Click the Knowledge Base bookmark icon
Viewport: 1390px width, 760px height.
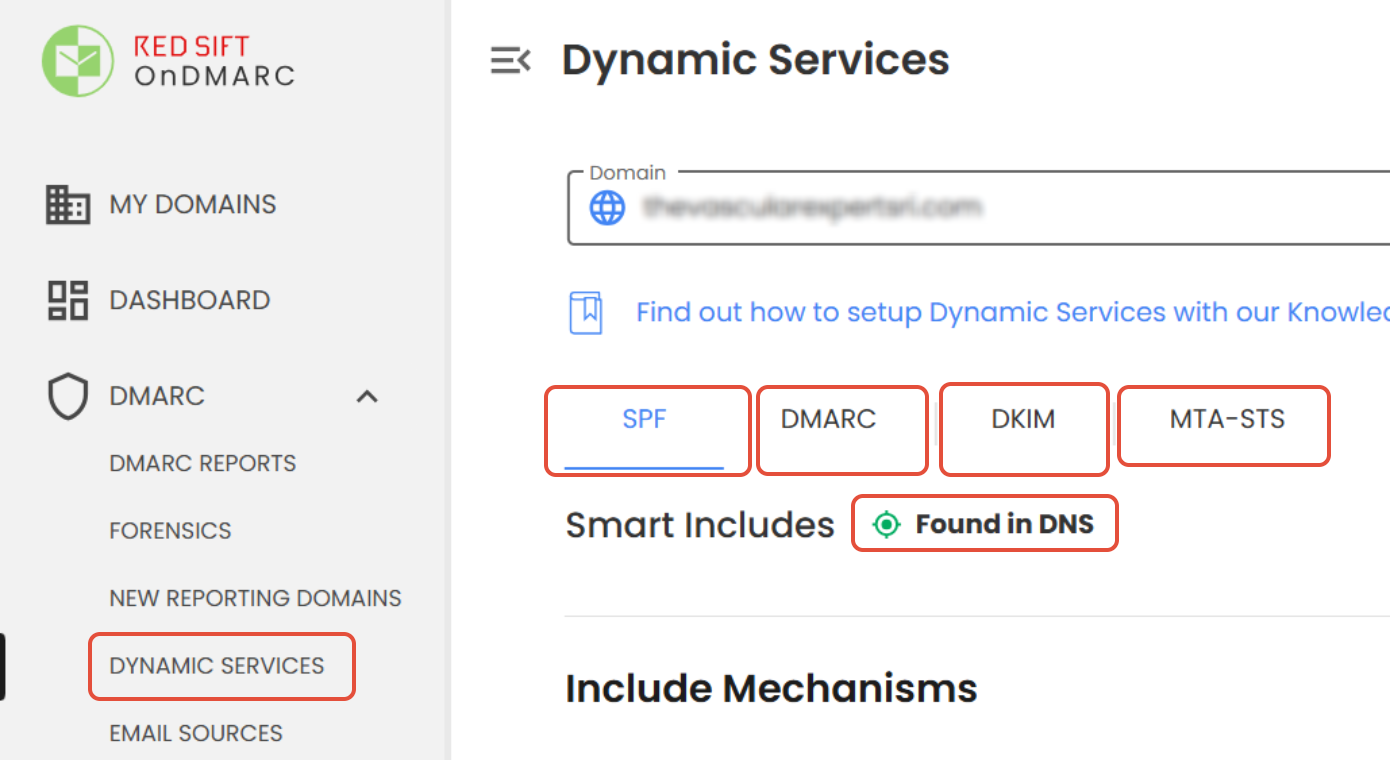(x=586, y=313)
